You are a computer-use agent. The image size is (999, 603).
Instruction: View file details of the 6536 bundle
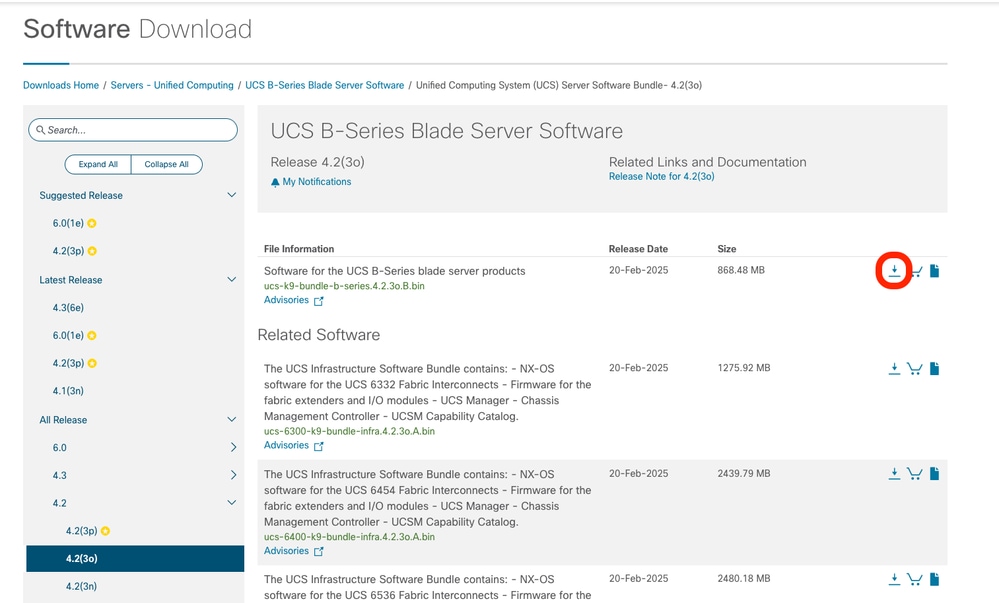point(934,579)
